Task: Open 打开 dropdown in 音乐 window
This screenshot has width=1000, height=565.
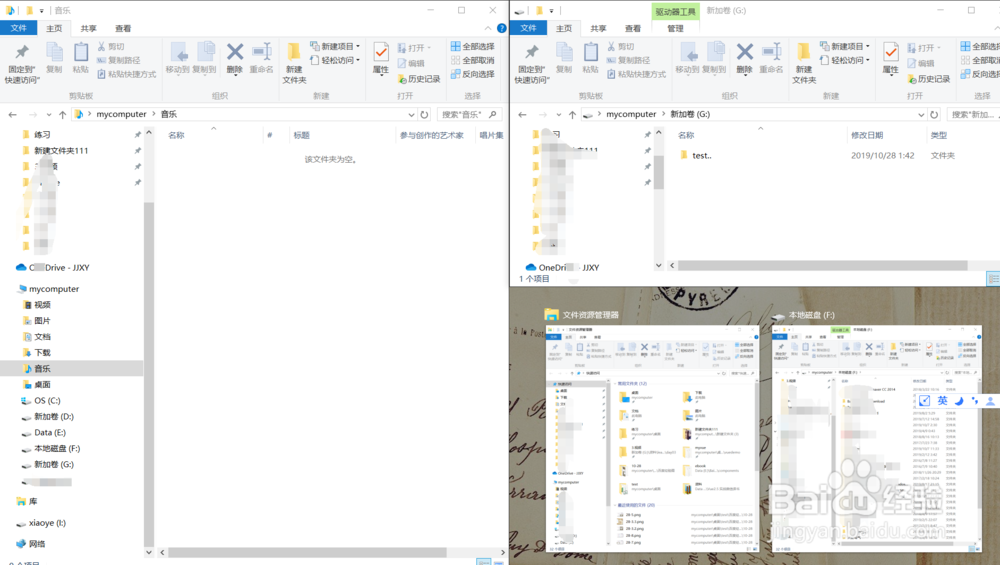Action: (415, 48)
